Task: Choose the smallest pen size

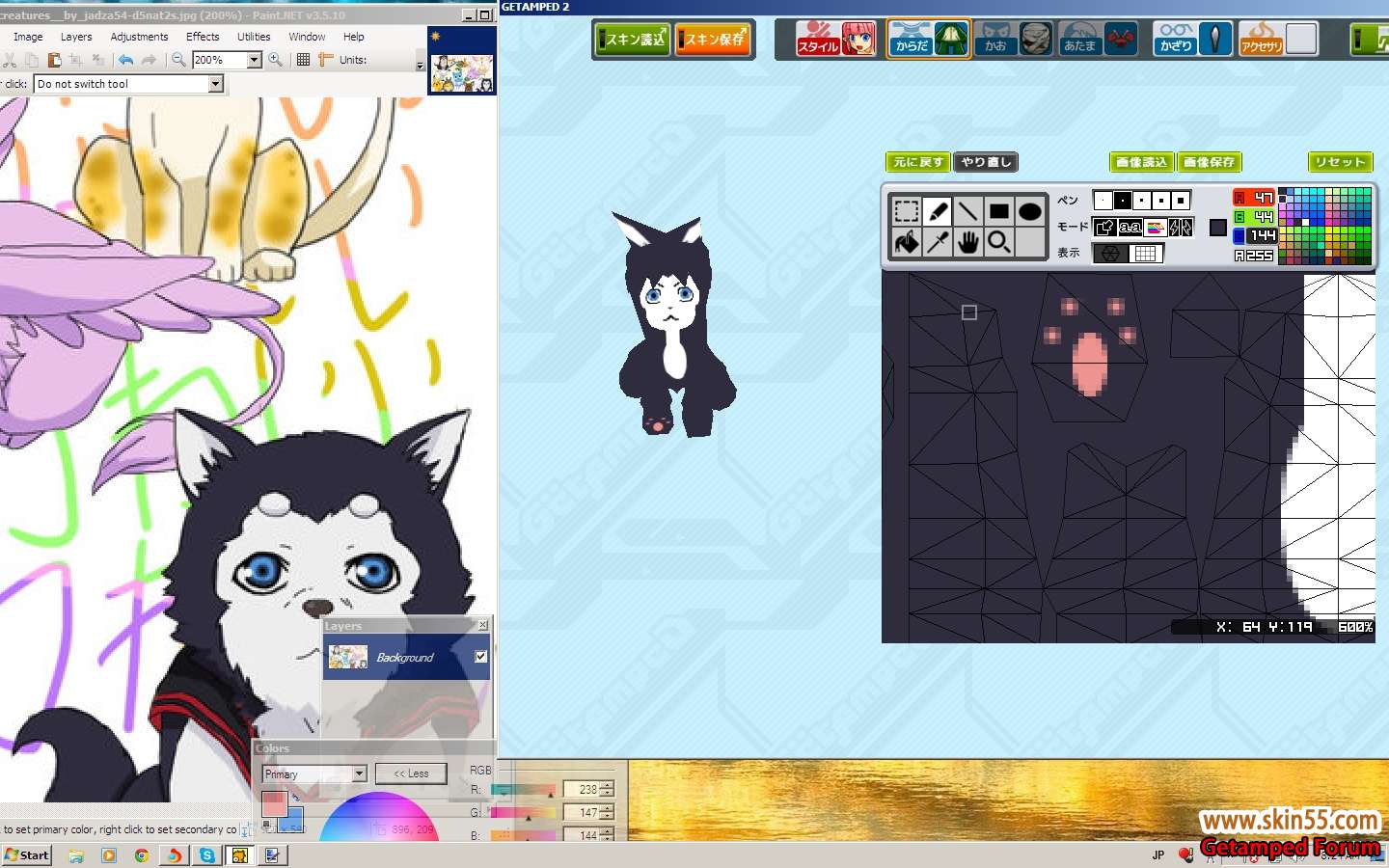Action: pyautogui.click(x=1103, y=201)
